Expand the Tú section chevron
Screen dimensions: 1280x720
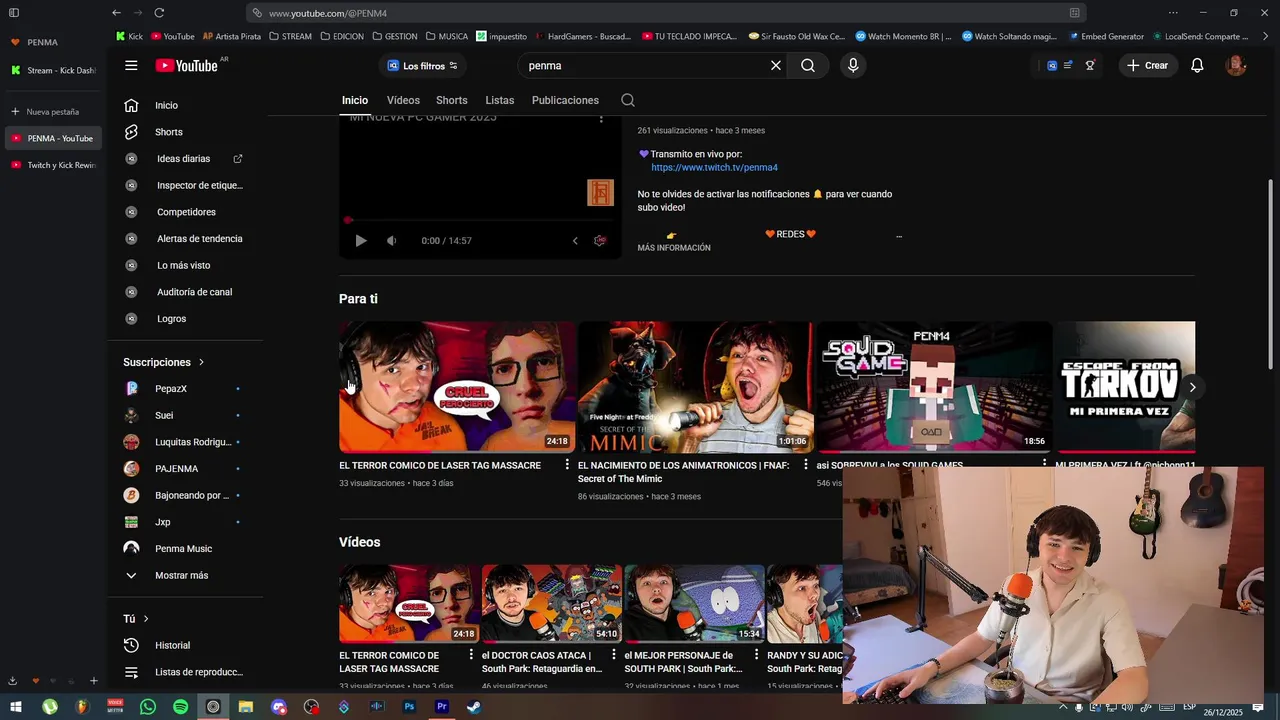tap(146, 619)
